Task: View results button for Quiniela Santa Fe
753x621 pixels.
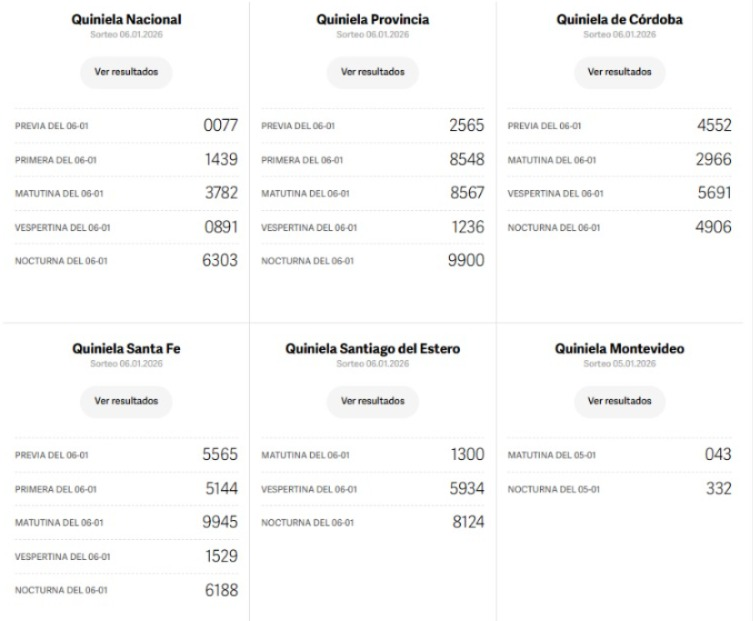Action: coord(126,401)
